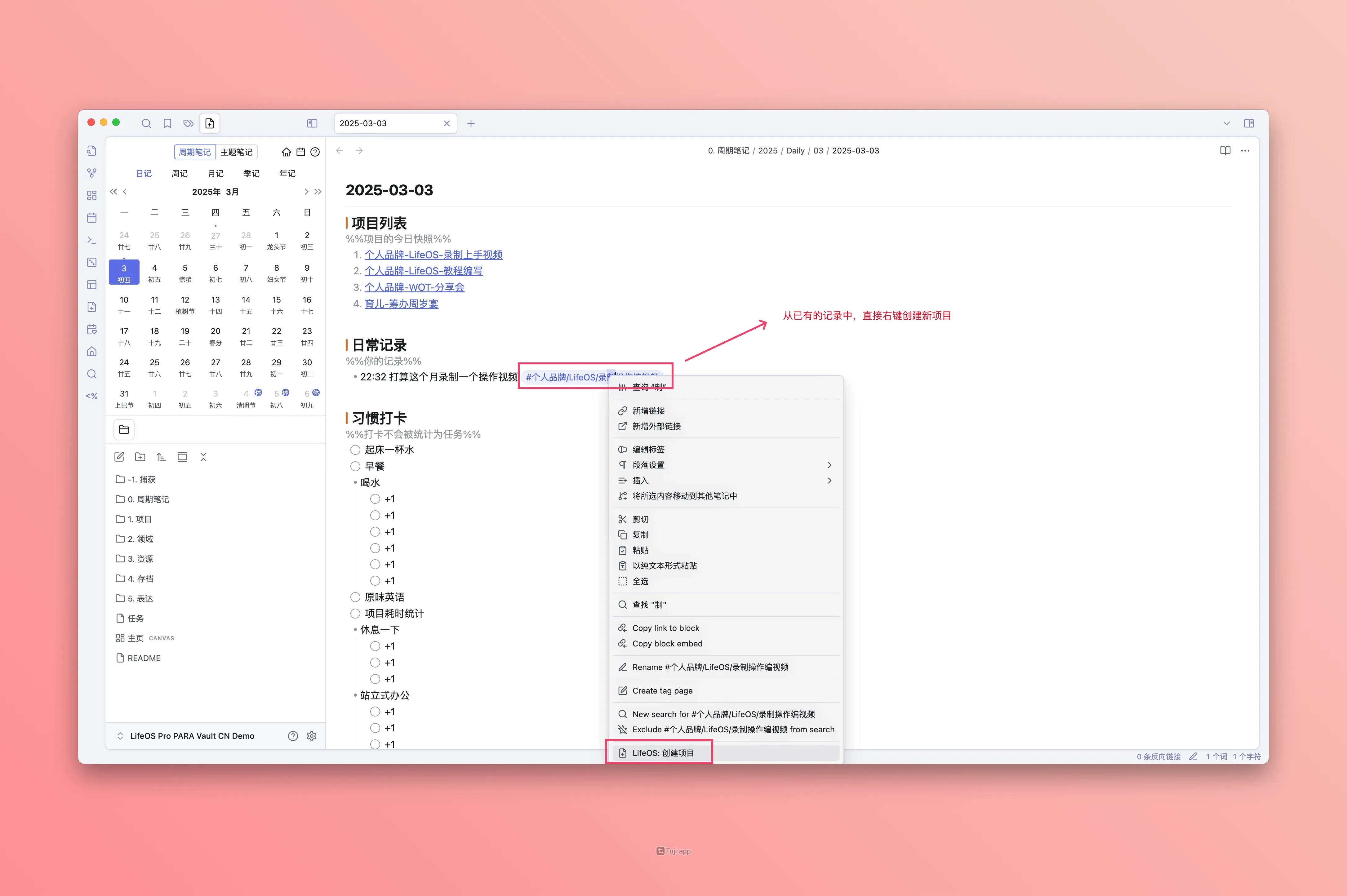Open vault settings gear icon

pyautogui.click(x=311, y=736)
